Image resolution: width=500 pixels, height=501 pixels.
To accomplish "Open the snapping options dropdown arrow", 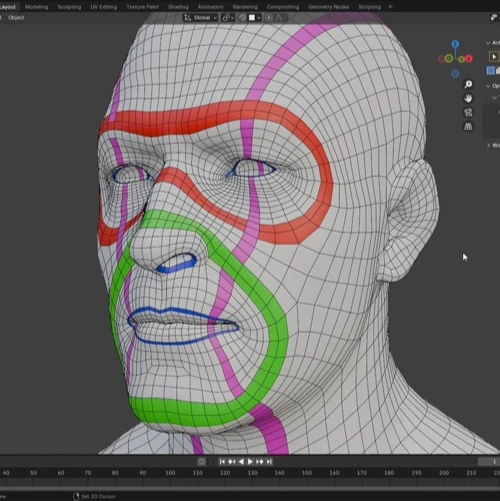I will 259,18.
